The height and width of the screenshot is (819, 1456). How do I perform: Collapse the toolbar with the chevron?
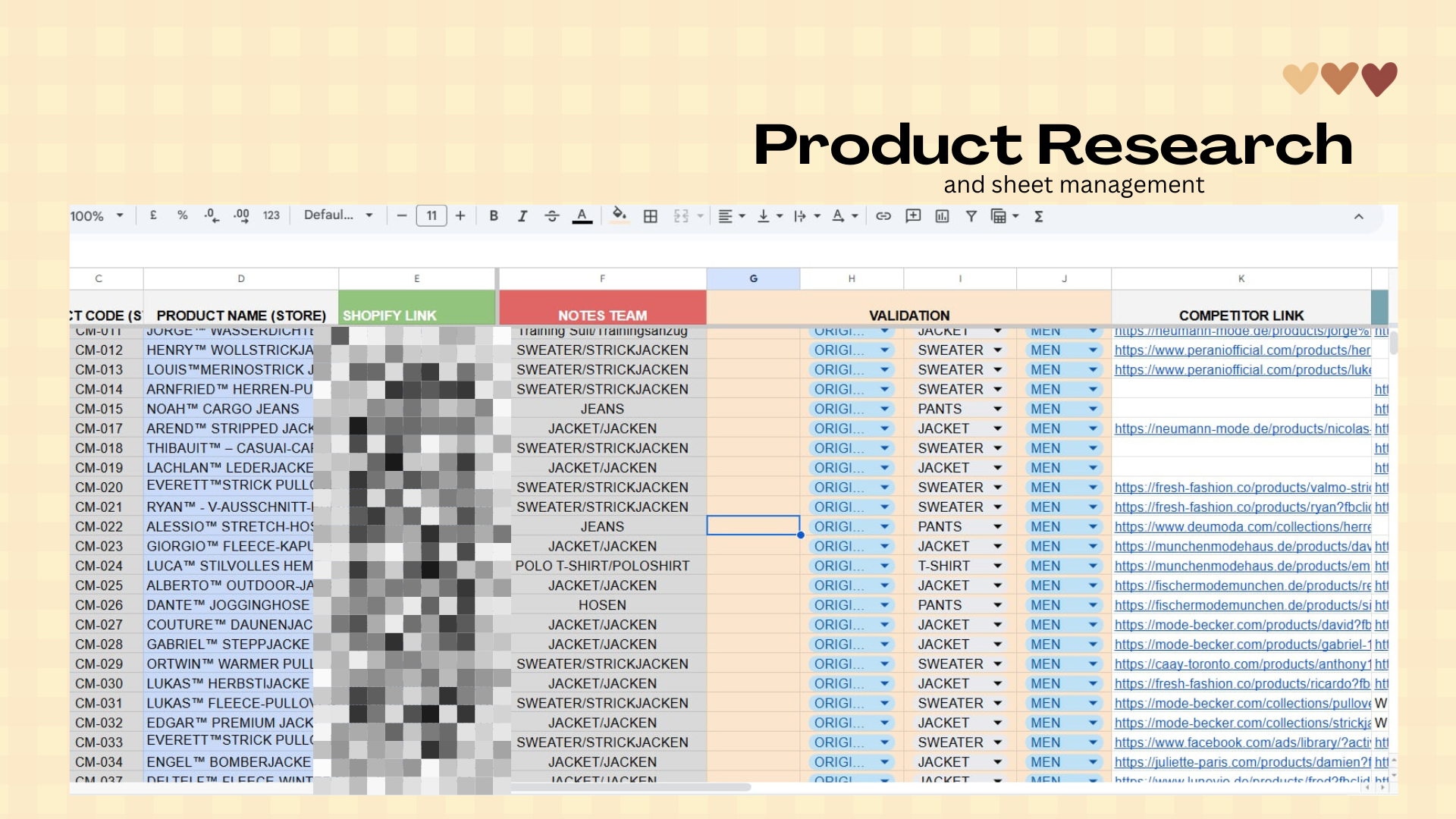tap(1358, 217)
